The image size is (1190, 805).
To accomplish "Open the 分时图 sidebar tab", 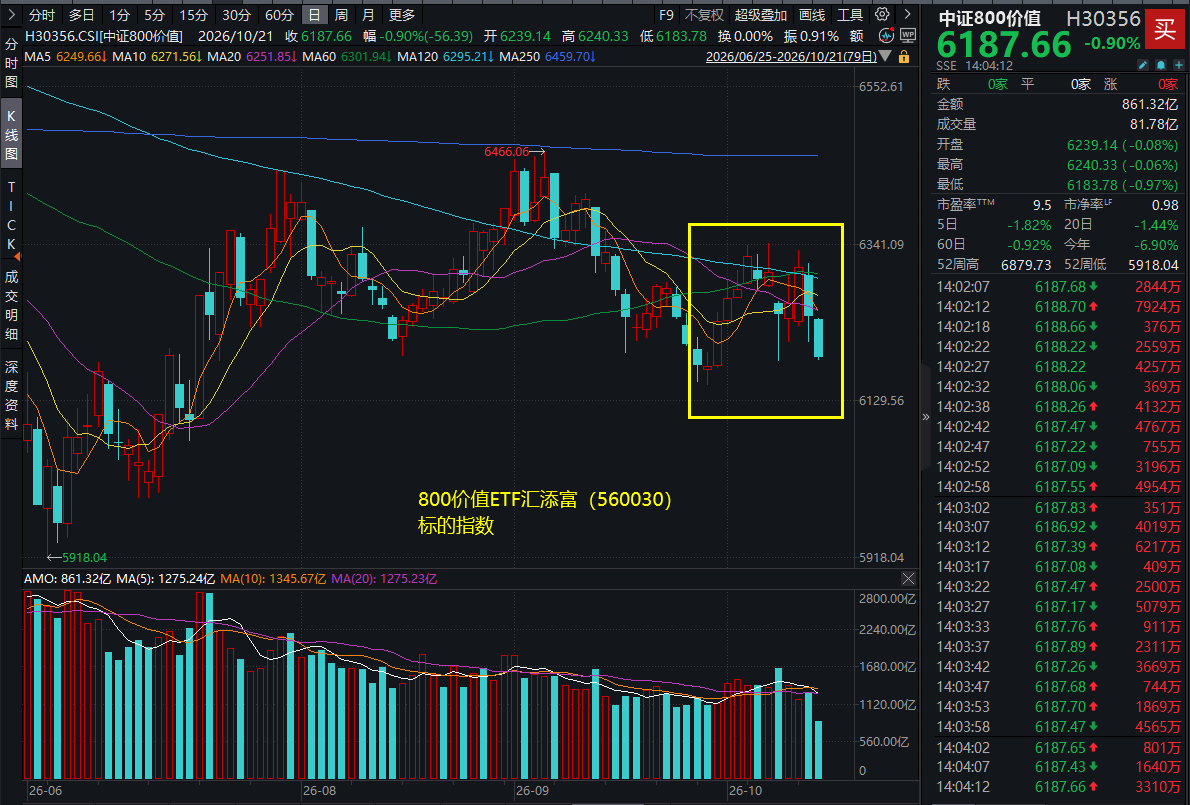I will tap(11, 63).
